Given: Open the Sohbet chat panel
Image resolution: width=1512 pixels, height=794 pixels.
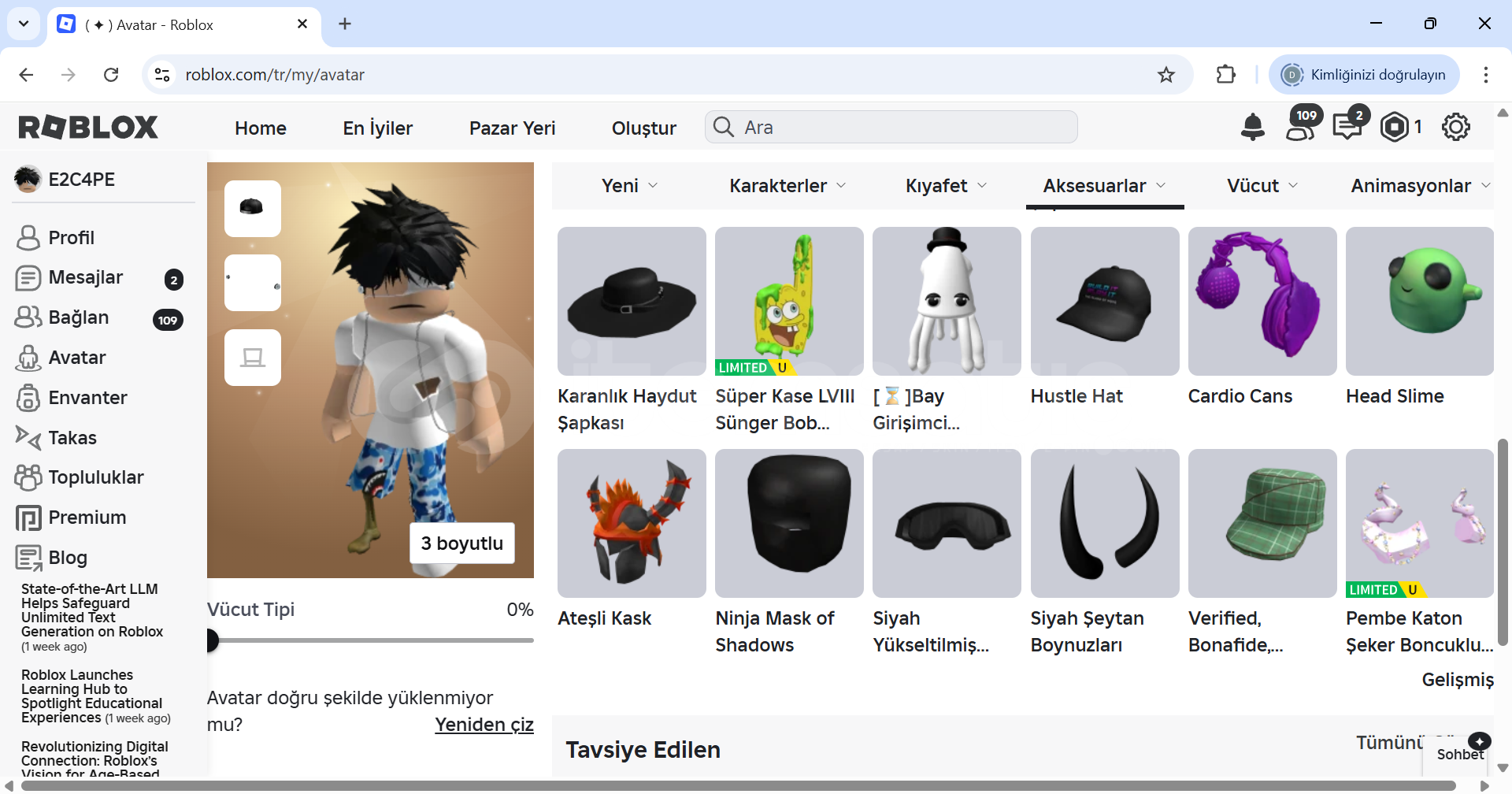Looking at the screenshot, I should (x=1459, y=754).
